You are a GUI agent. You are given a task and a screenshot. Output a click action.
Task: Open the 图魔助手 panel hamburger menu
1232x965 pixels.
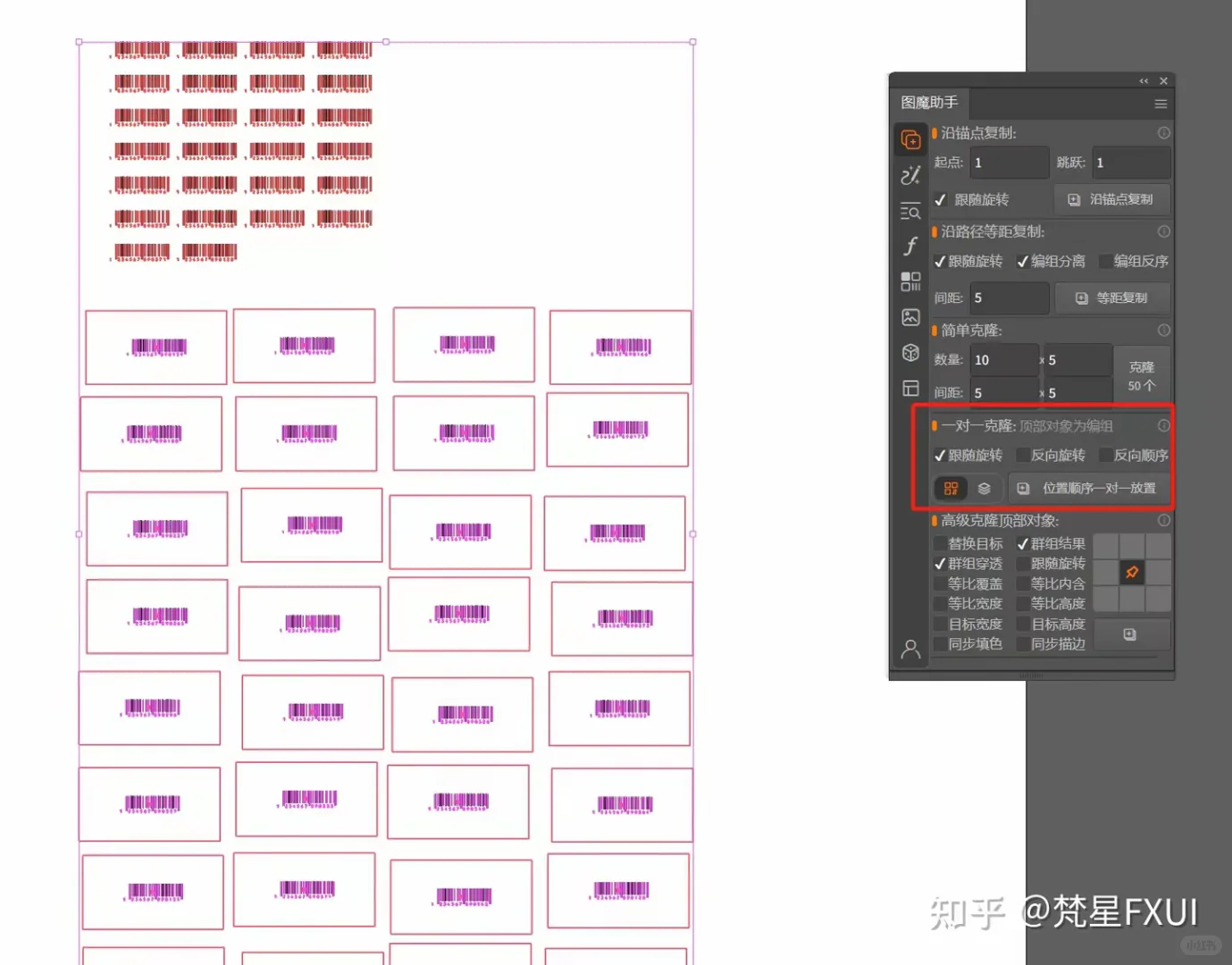(x=1161, y=104)
